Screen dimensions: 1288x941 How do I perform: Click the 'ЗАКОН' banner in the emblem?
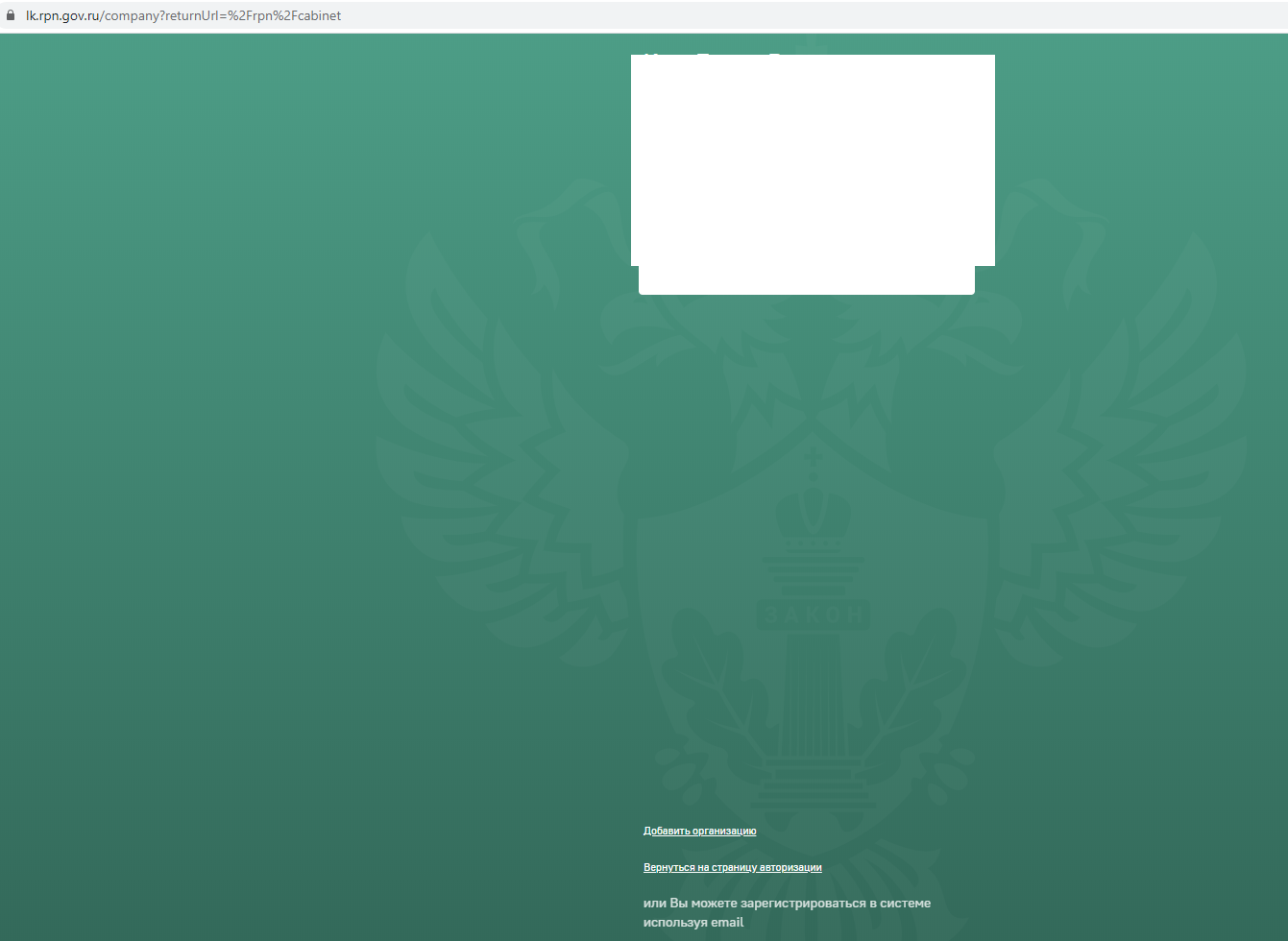(814, 614)
